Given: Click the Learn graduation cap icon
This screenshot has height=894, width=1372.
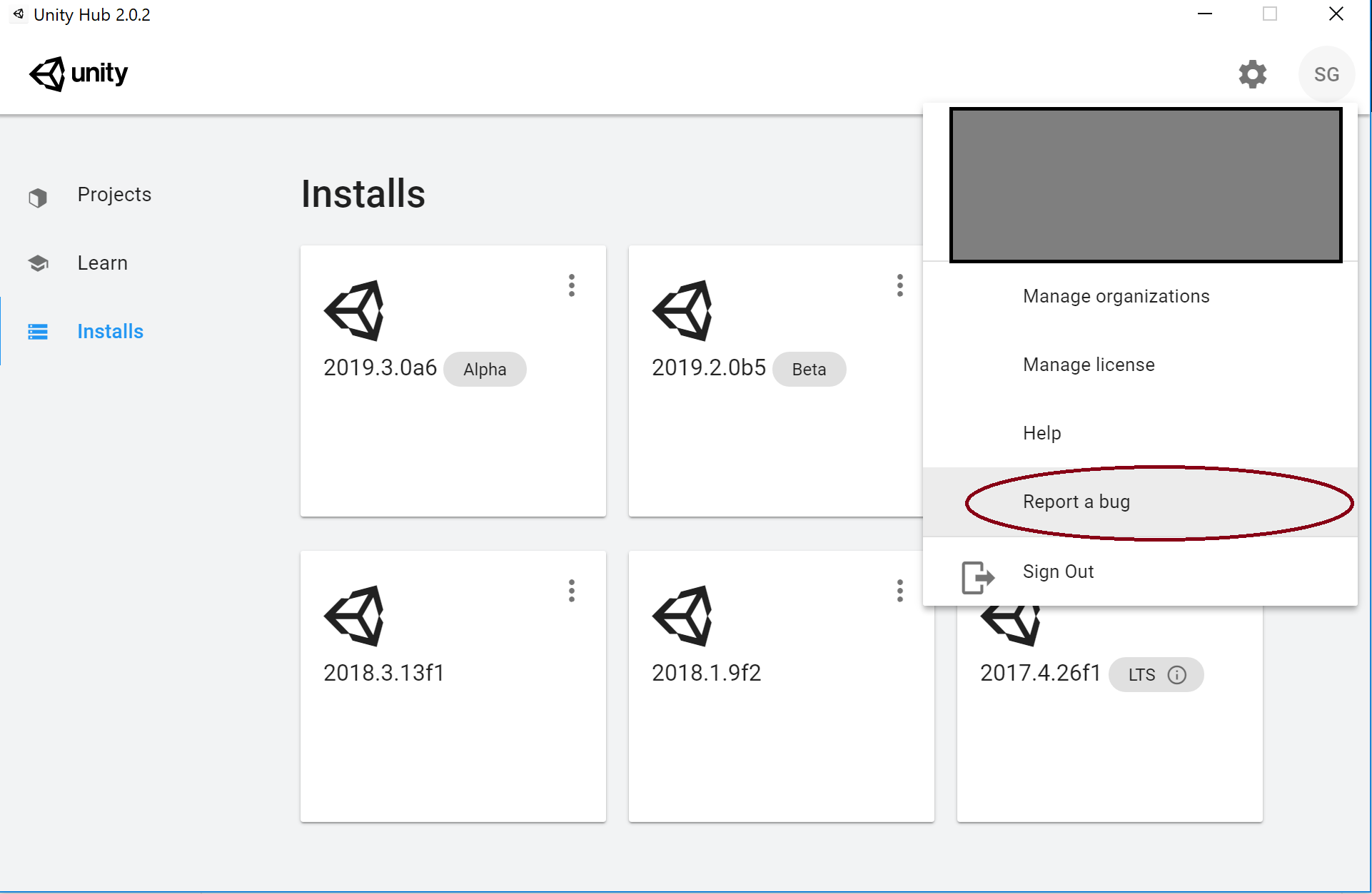Looking at the screenshot, I should [x=38, y=263].
